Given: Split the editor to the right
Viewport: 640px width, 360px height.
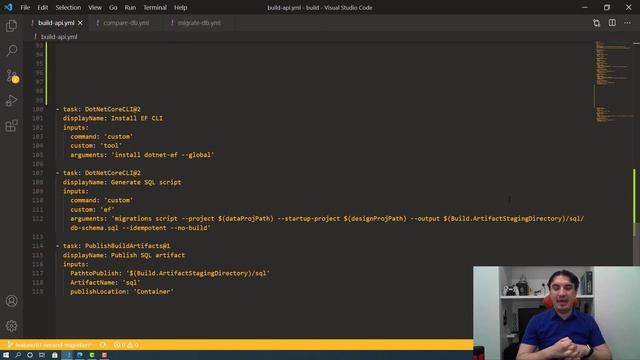Looking at the screenshot, I should 612,23.
